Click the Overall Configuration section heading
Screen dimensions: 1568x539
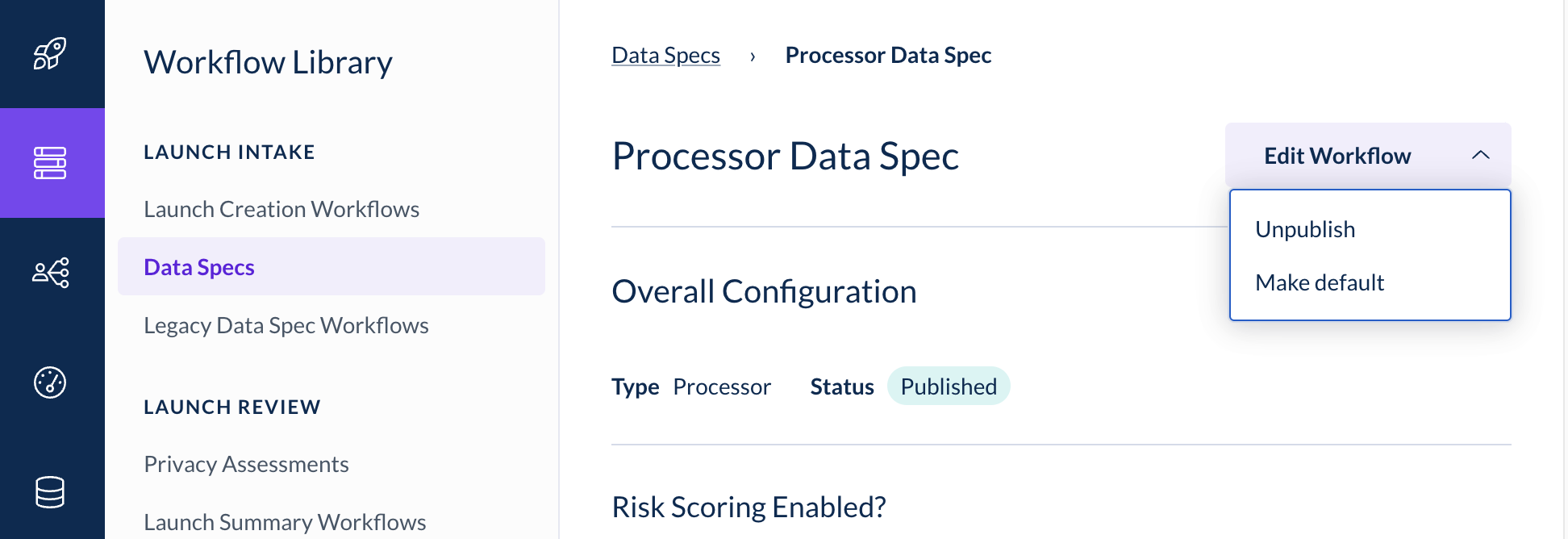point(764,291)
